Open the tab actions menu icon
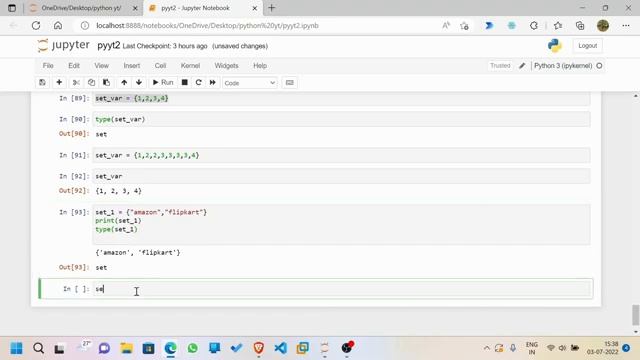Screen dimensions: 640x360 [x=12, y=8]
